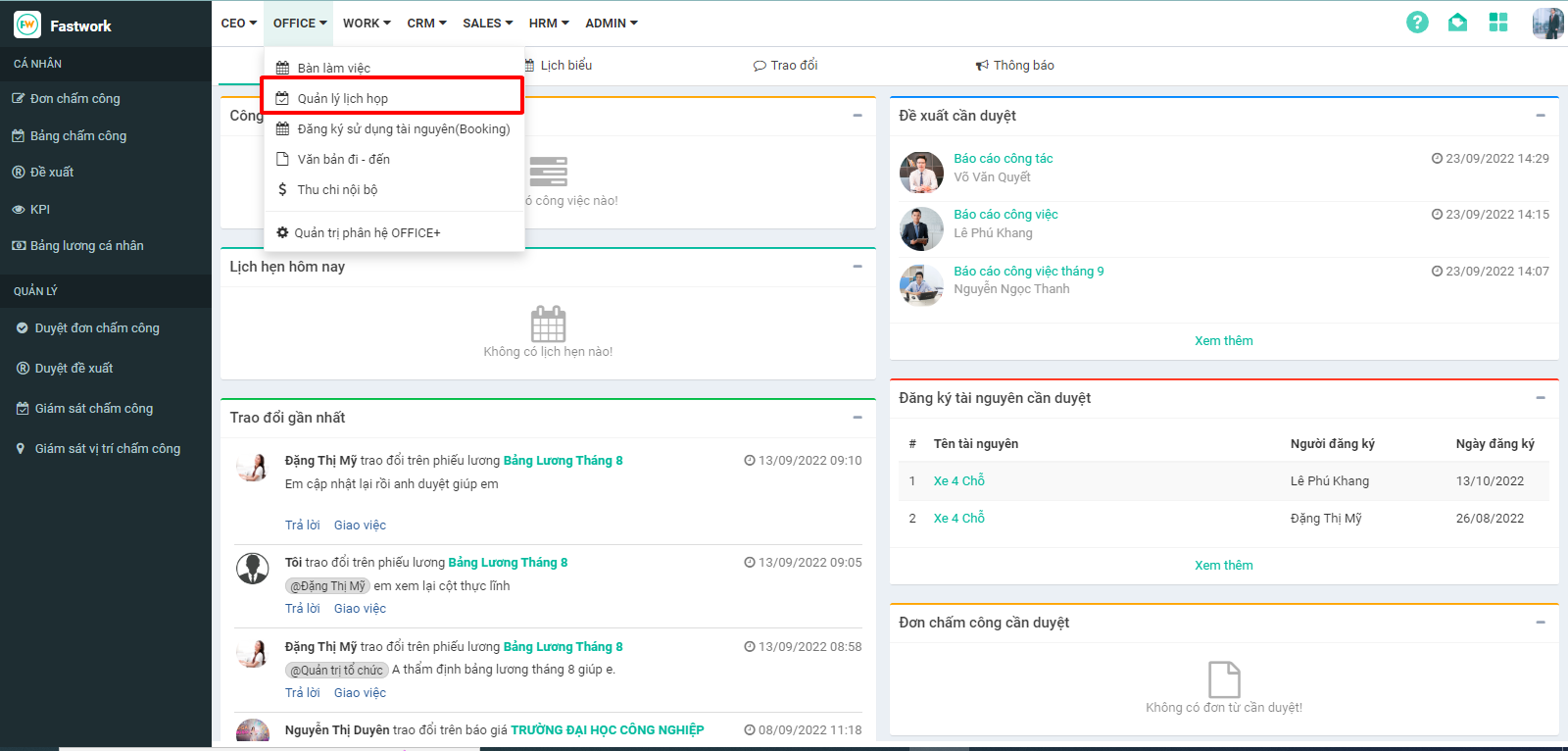Collapse the Đề xuất cần duyệt panel

point(1541,116)
